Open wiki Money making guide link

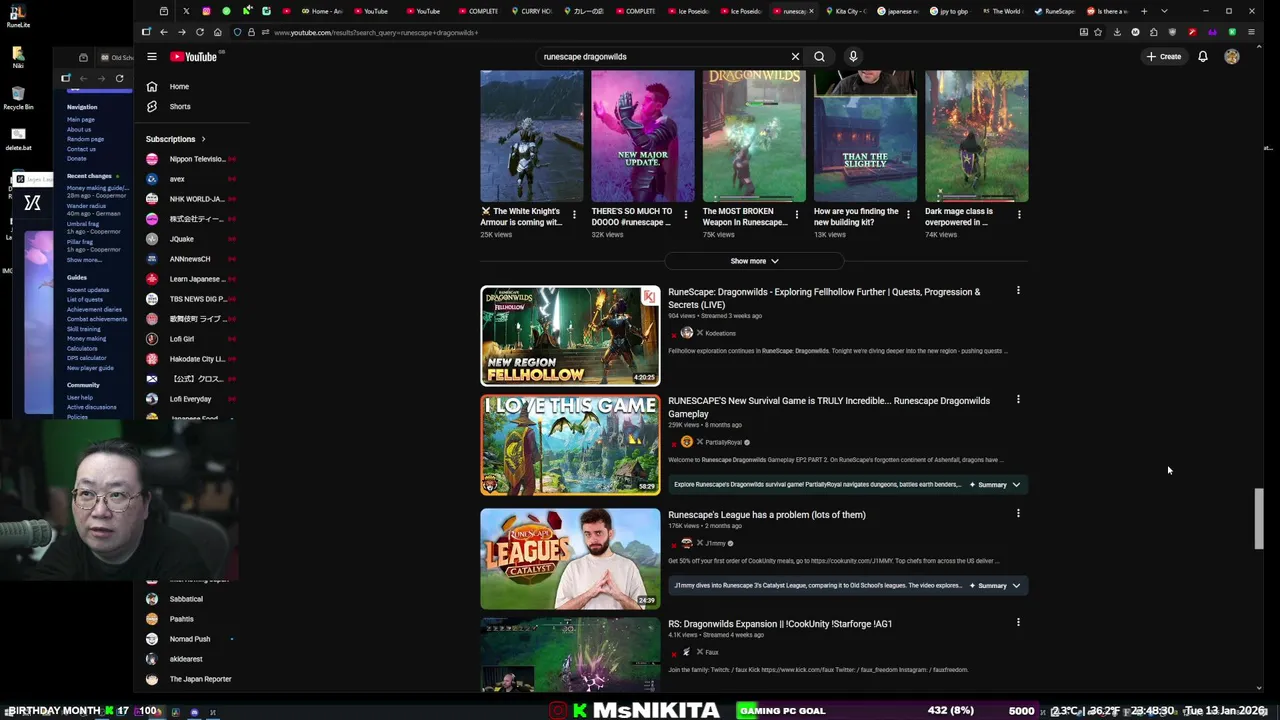pyautogui.click(x=97, y=188)
